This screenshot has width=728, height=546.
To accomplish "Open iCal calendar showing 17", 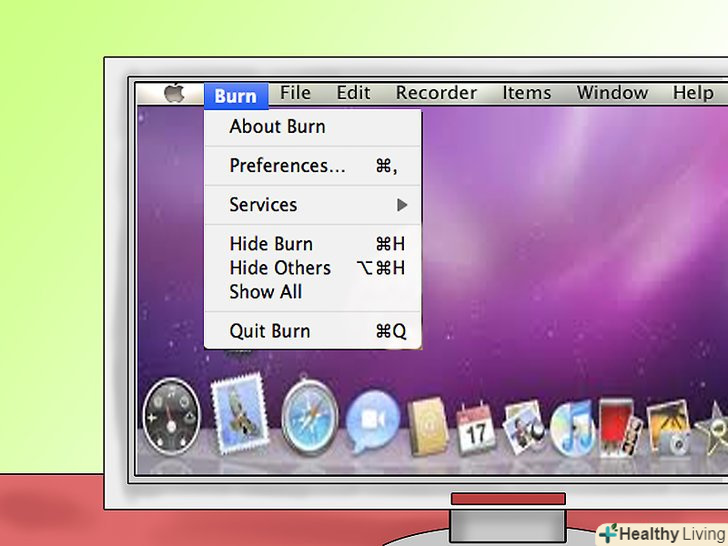I will (x=476, y=428).
